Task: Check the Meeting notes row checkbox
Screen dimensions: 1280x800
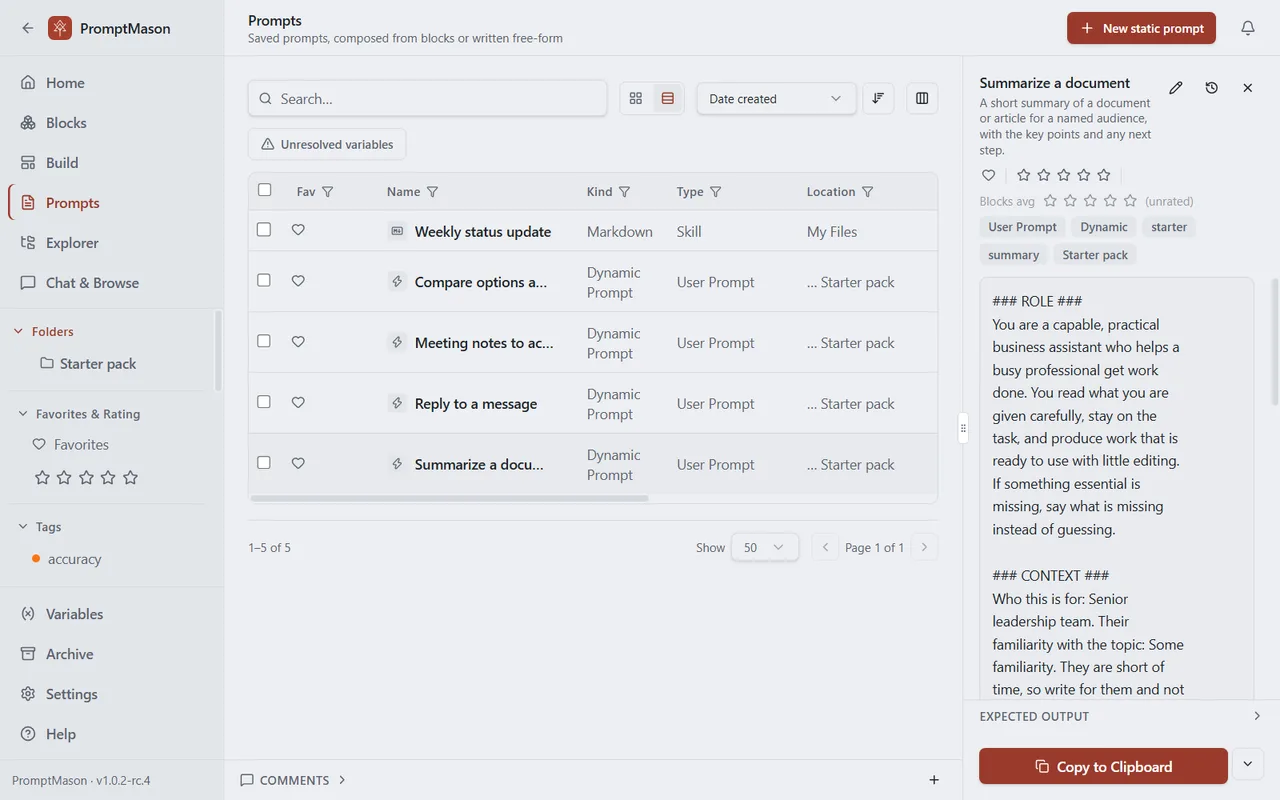Action: click(x=264, y=341)
